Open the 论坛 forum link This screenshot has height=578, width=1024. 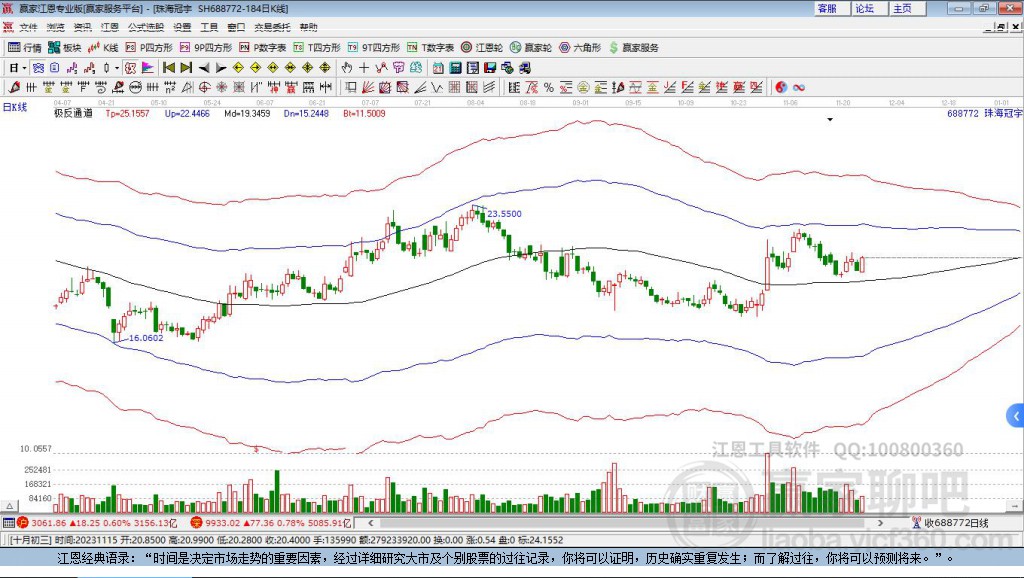pos(864,8)
